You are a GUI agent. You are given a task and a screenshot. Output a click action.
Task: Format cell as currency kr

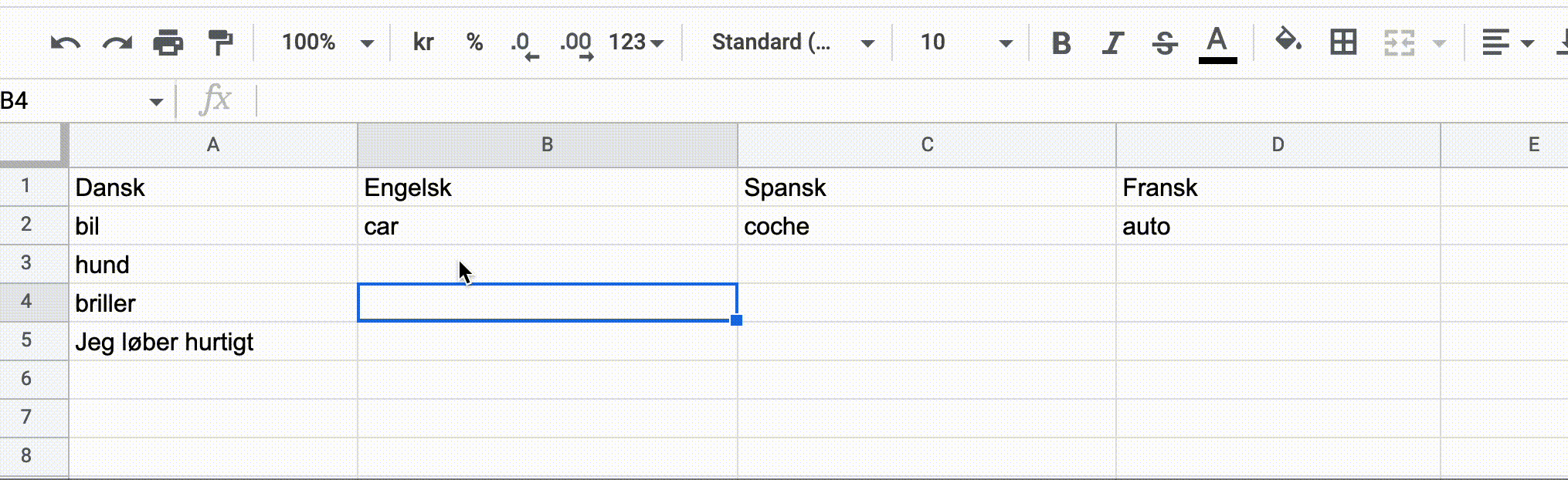point(423,42)
